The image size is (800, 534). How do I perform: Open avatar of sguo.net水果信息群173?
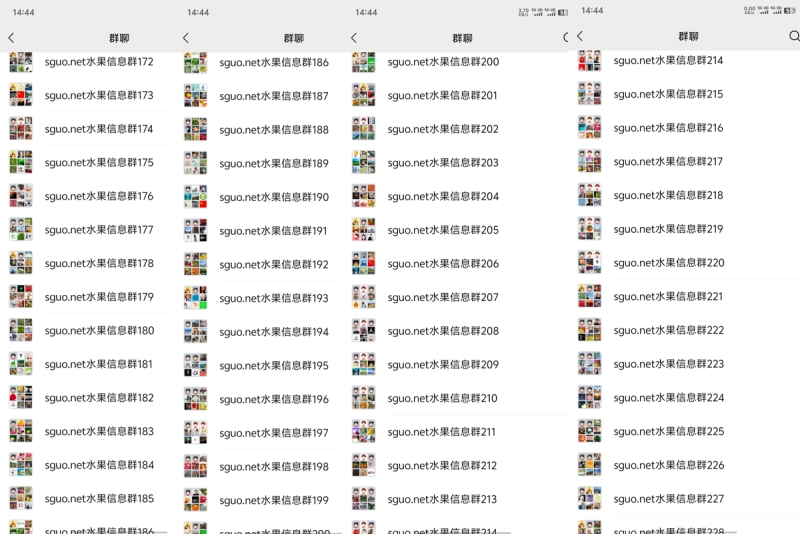pyautogui.click(x=21, y=95)
